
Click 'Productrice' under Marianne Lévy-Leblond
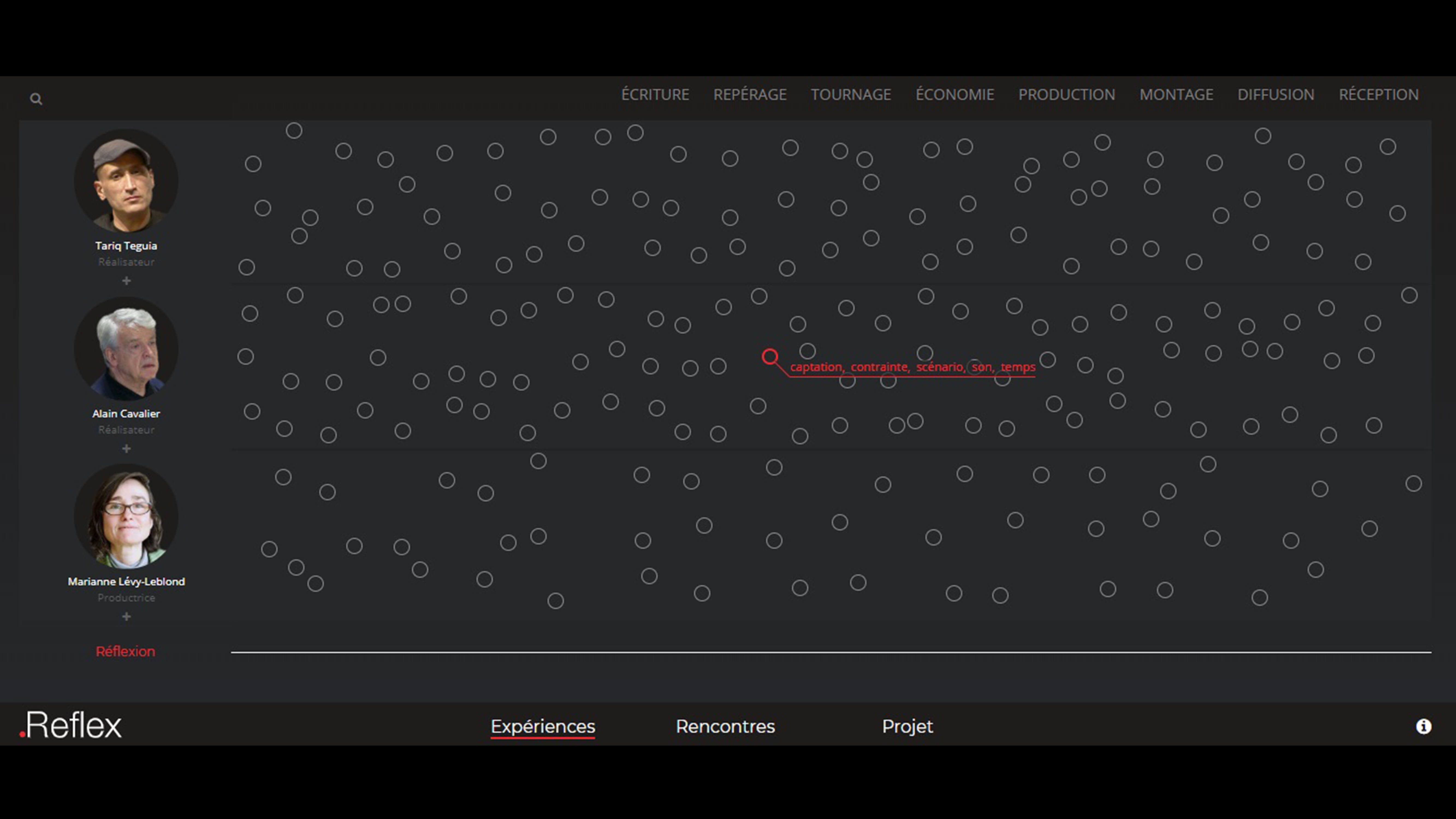click(126, 598)
